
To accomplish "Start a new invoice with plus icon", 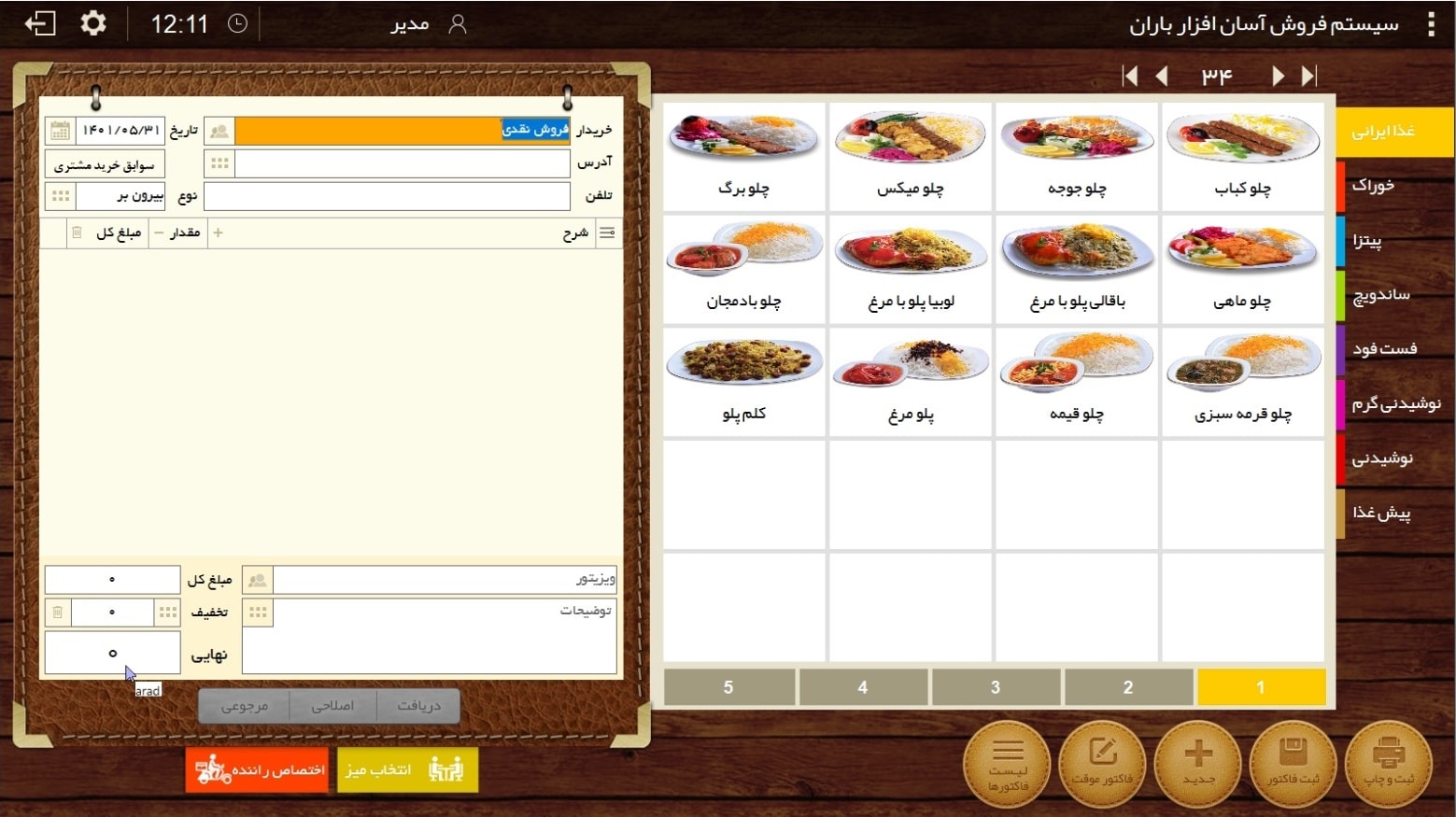I will 1198,764.
